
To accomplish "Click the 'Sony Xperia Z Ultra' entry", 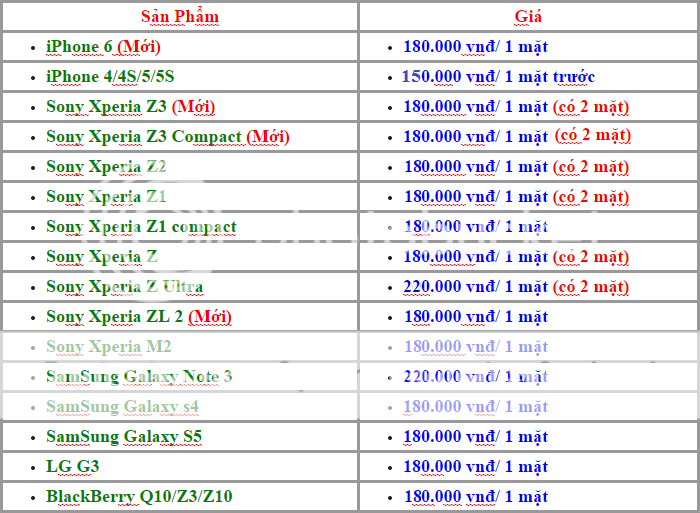I will coord(125,287).
